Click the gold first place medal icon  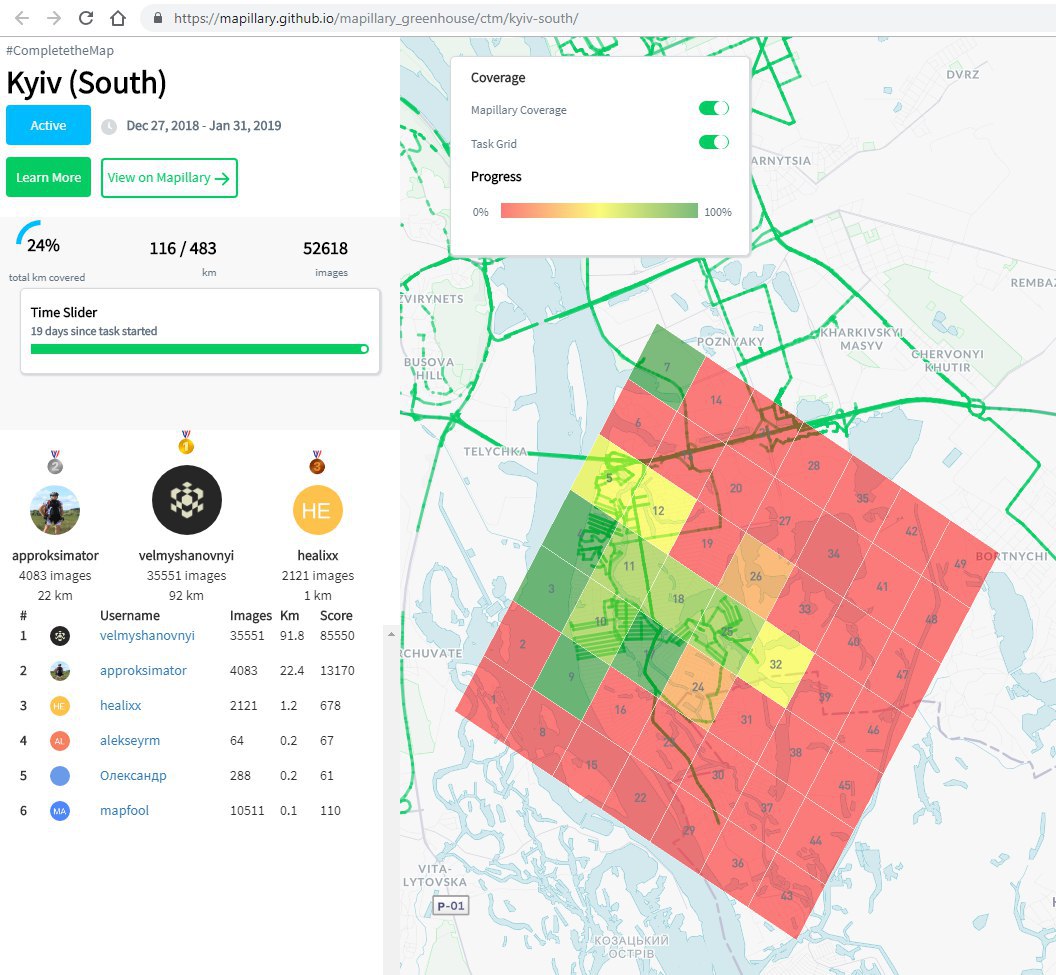click(x=186, y=443)
